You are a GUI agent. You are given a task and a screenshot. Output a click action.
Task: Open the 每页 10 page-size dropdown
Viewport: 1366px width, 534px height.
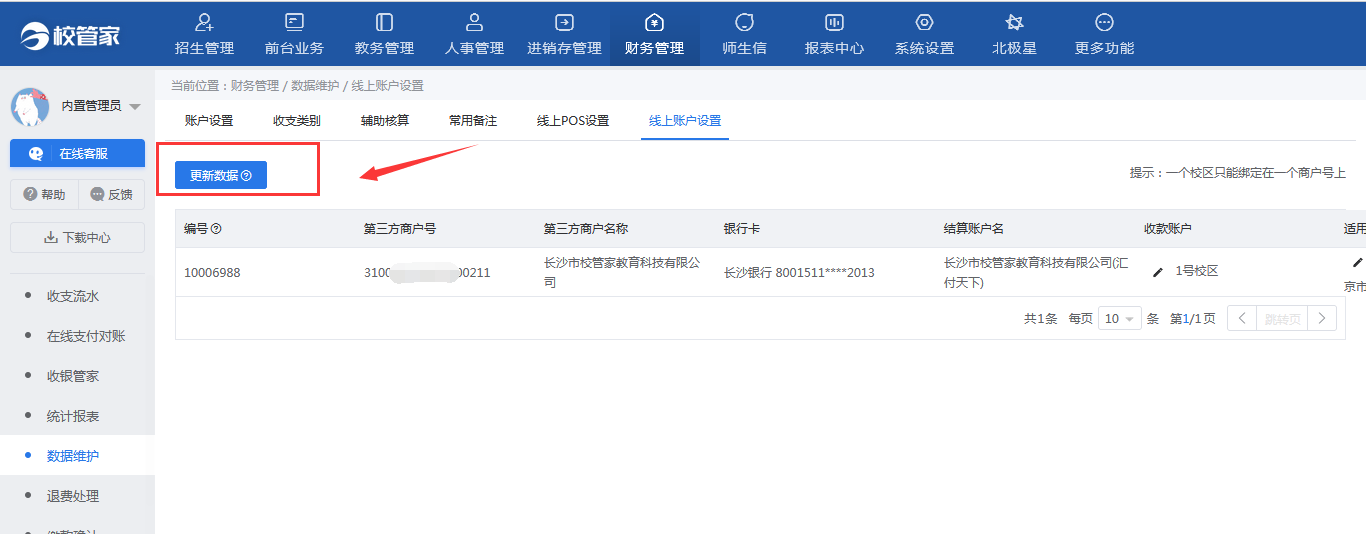point(1120,319)
